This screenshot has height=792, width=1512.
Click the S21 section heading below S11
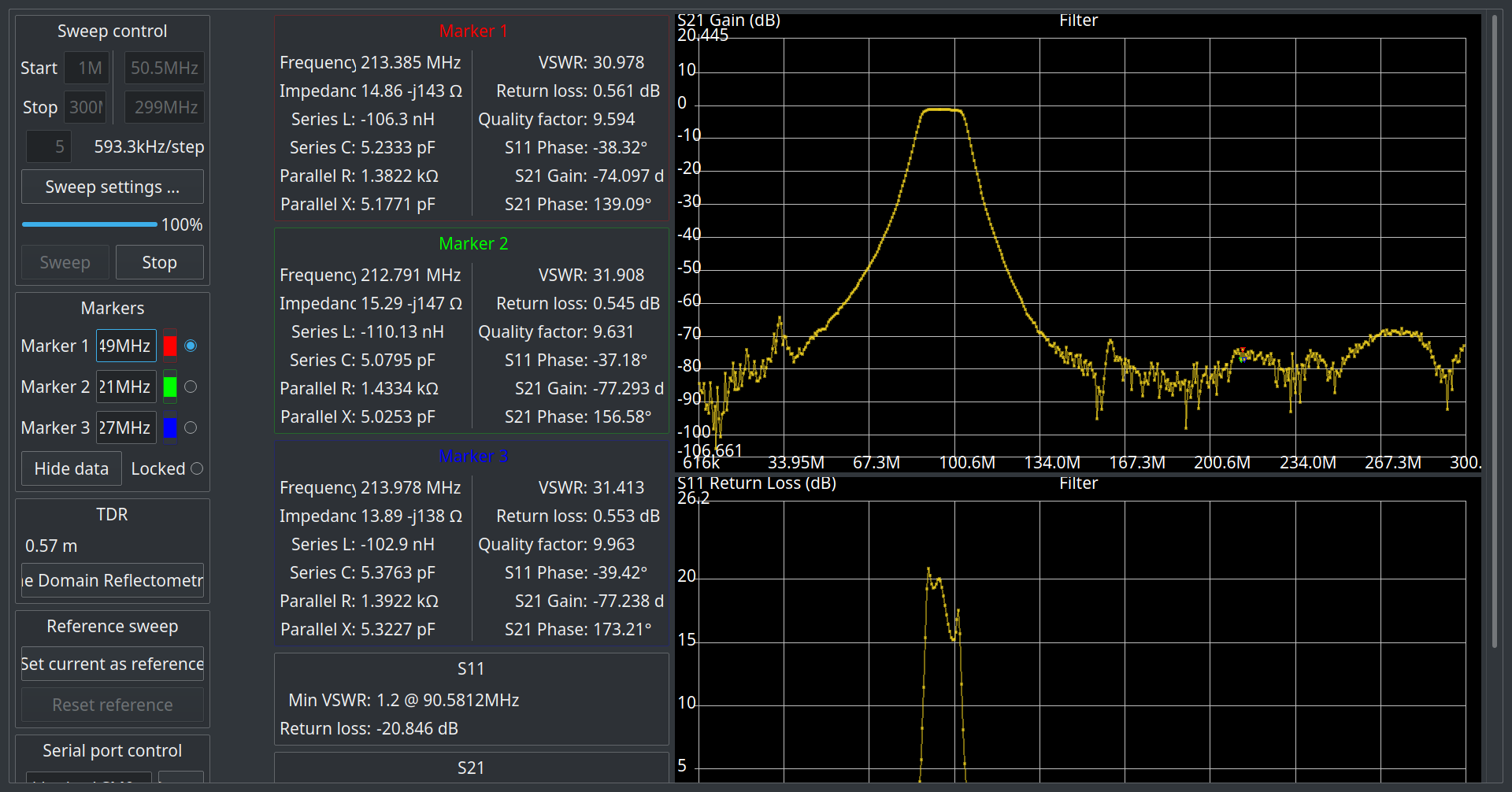pyautogui.click(x=471, y=768)
